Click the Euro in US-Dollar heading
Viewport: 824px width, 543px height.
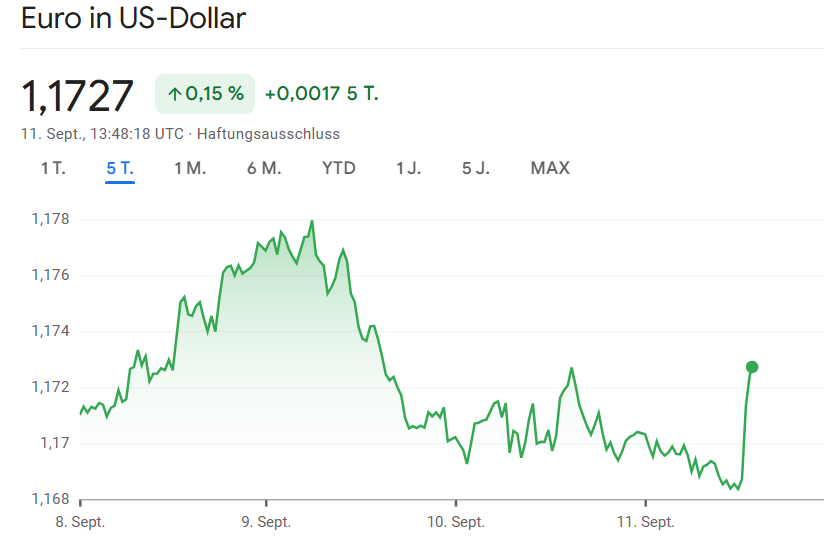point(134,19)
